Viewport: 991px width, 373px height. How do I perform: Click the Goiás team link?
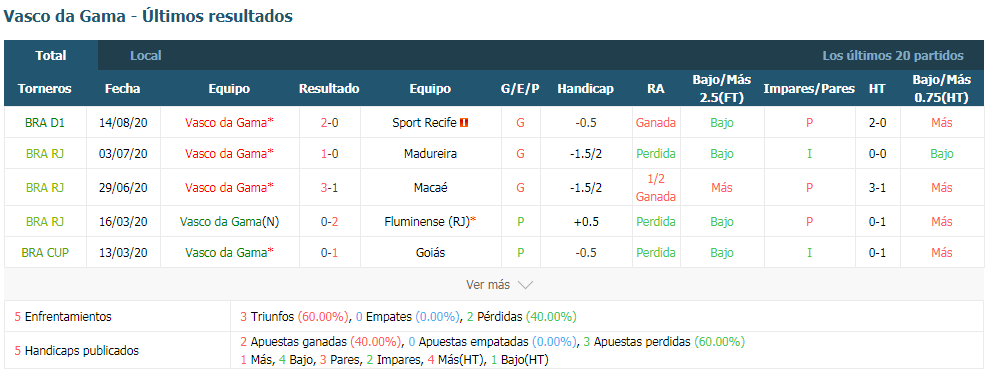click(x=430, y=253)
